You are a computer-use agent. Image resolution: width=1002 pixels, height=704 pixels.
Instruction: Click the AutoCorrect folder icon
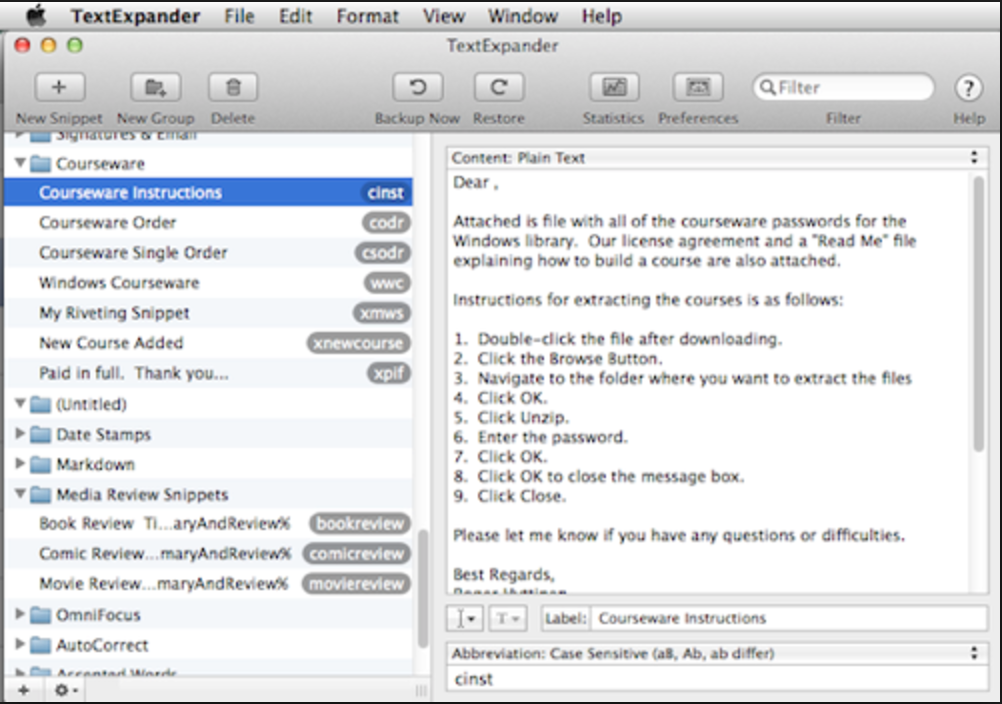point(41,645)
